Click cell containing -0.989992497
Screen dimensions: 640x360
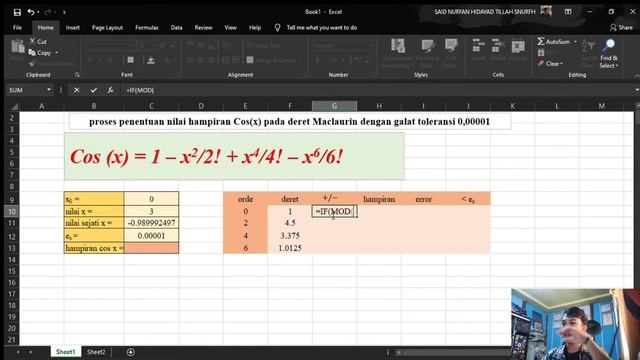tap(151, 223)
